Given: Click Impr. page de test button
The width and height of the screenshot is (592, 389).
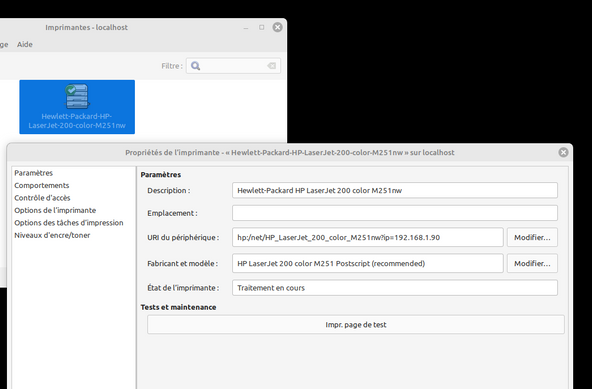Looking at the screenshot, I should click(x=356, y=325).
